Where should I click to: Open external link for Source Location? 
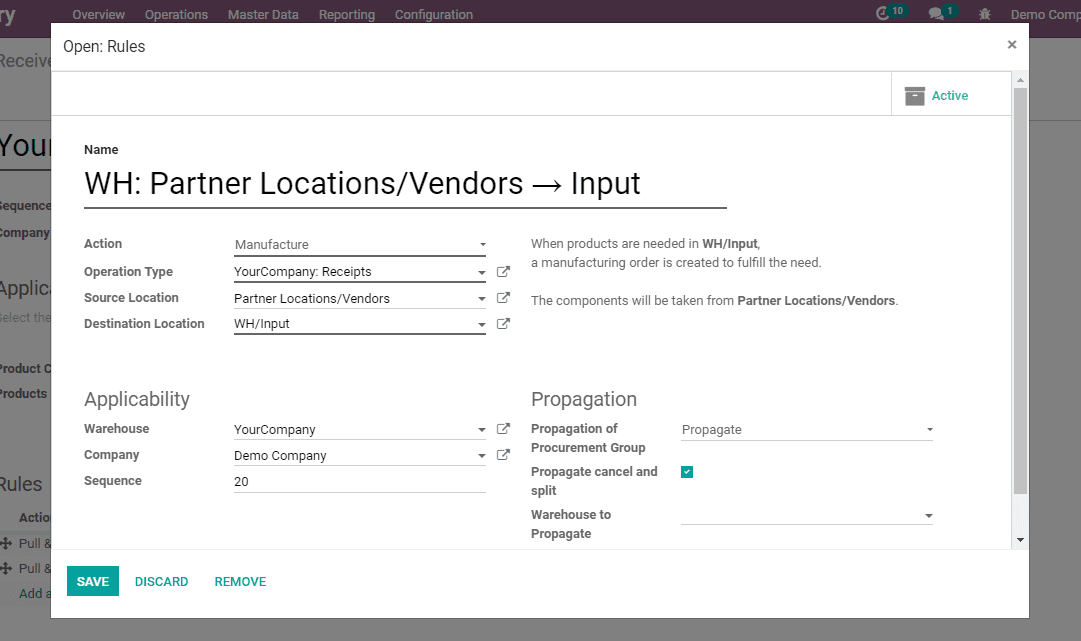click(503, 298)
